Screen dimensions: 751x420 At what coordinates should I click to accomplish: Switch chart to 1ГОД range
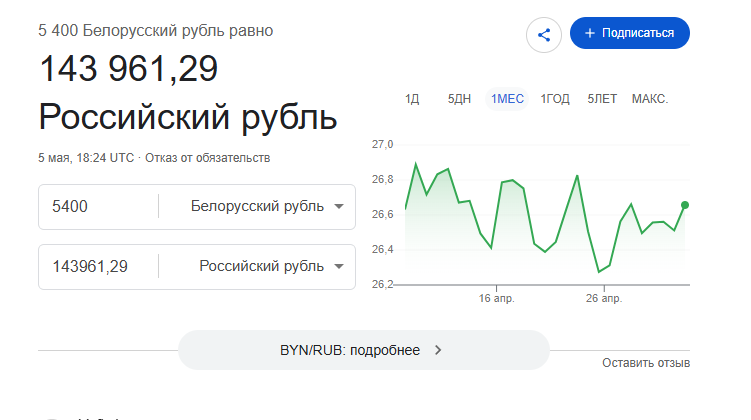[x=555, y=99]
